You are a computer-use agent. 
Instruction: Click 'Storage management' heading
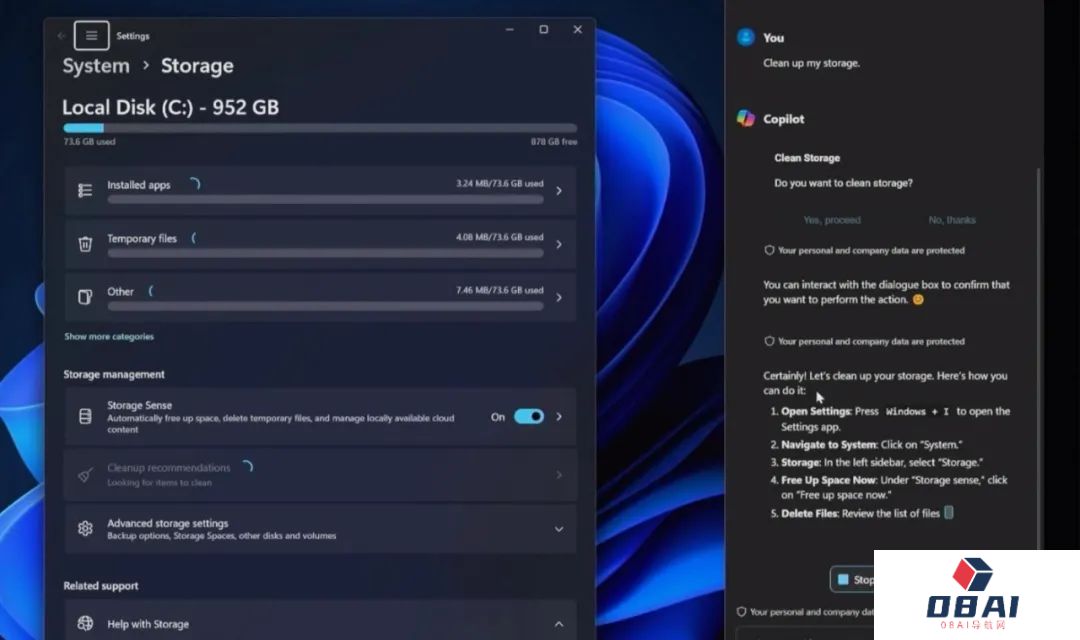tap(114, 374)
